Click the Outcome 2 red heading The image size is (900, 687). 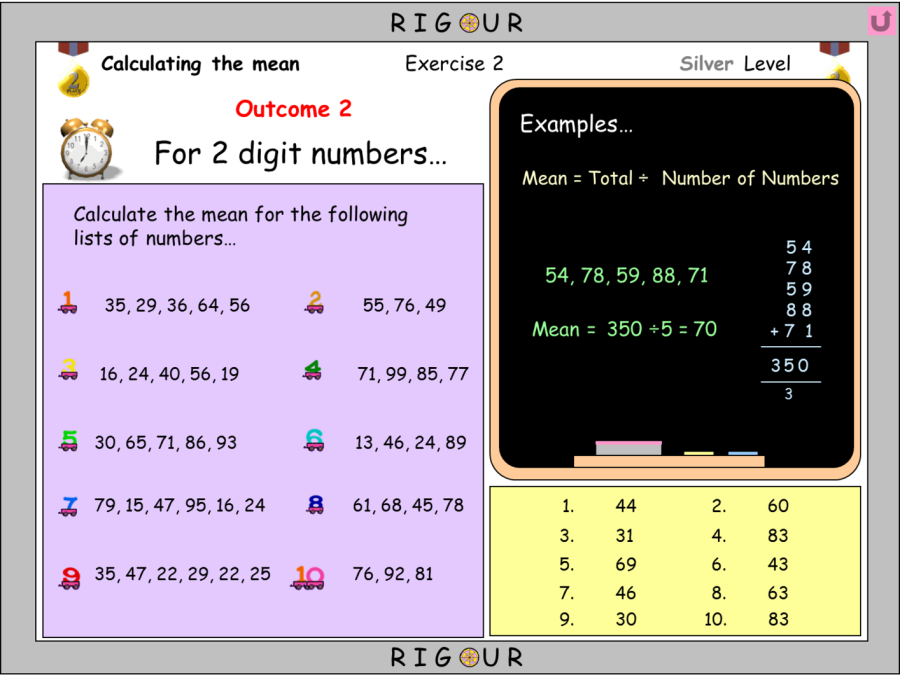click(x=293, y=109)
